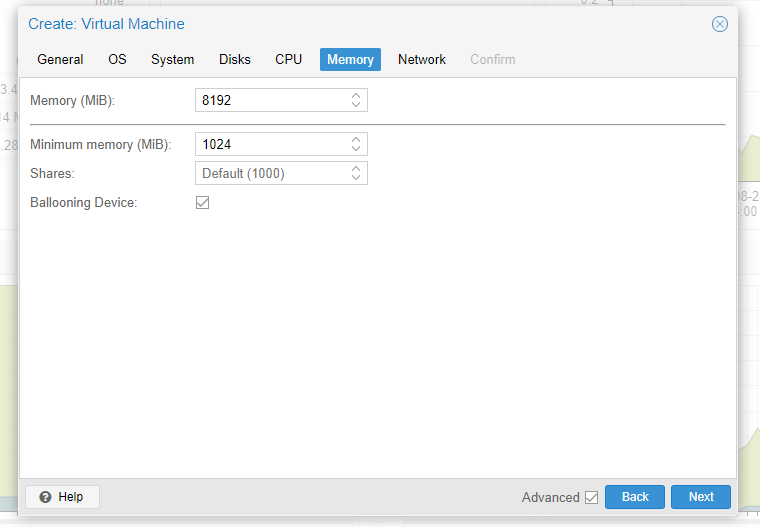This screenshot has height=527, width=760.
Task: Focus the Minimum memory (MiB) field
Action: (270, 145)
